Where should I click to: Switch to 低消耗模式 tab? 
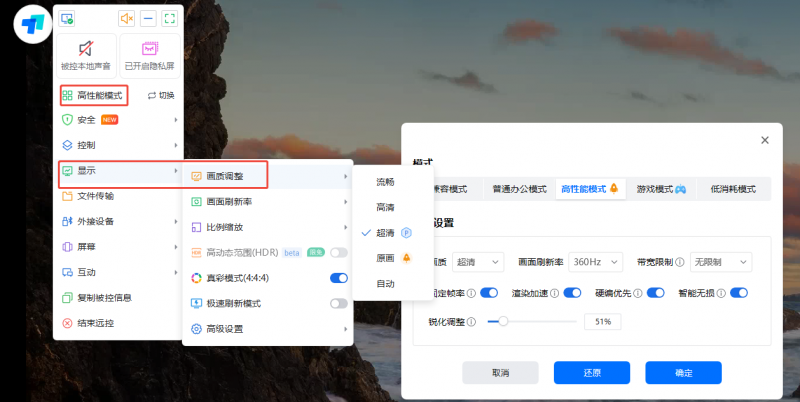[733, 189]
